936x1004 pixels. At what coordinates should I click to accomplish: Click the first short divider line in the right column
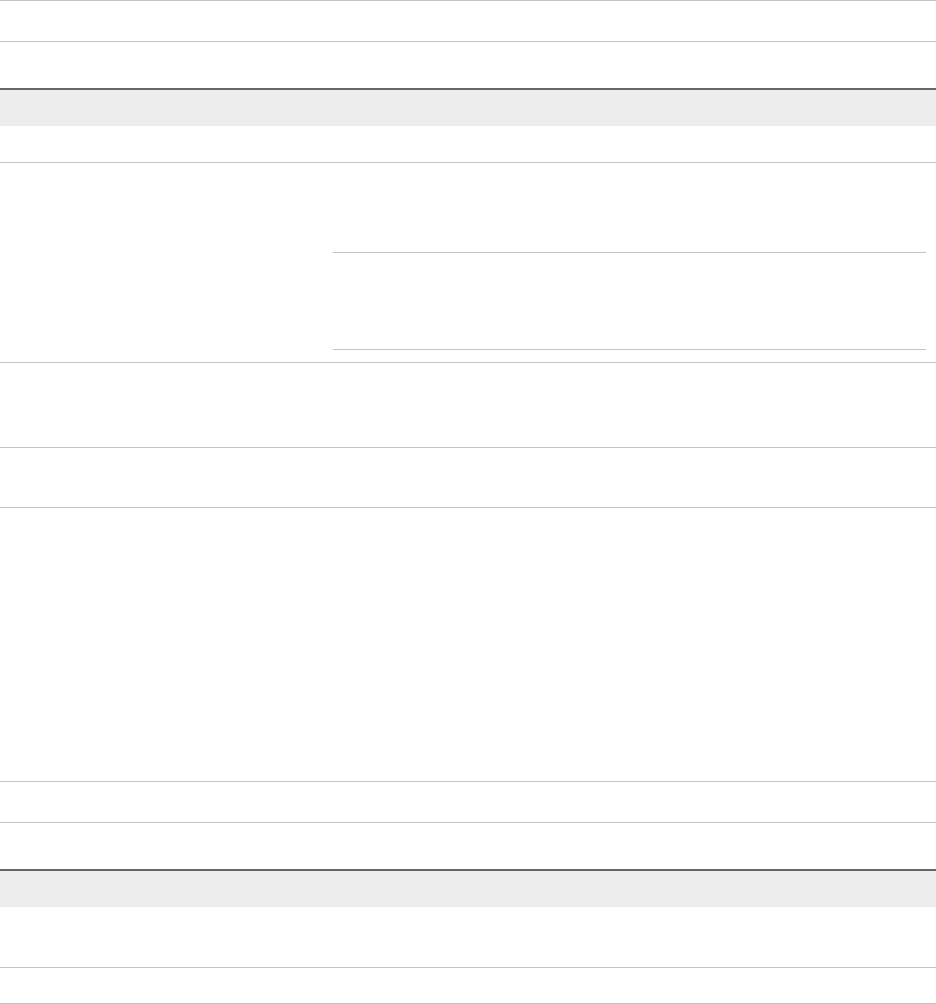(x=628, y=253)
